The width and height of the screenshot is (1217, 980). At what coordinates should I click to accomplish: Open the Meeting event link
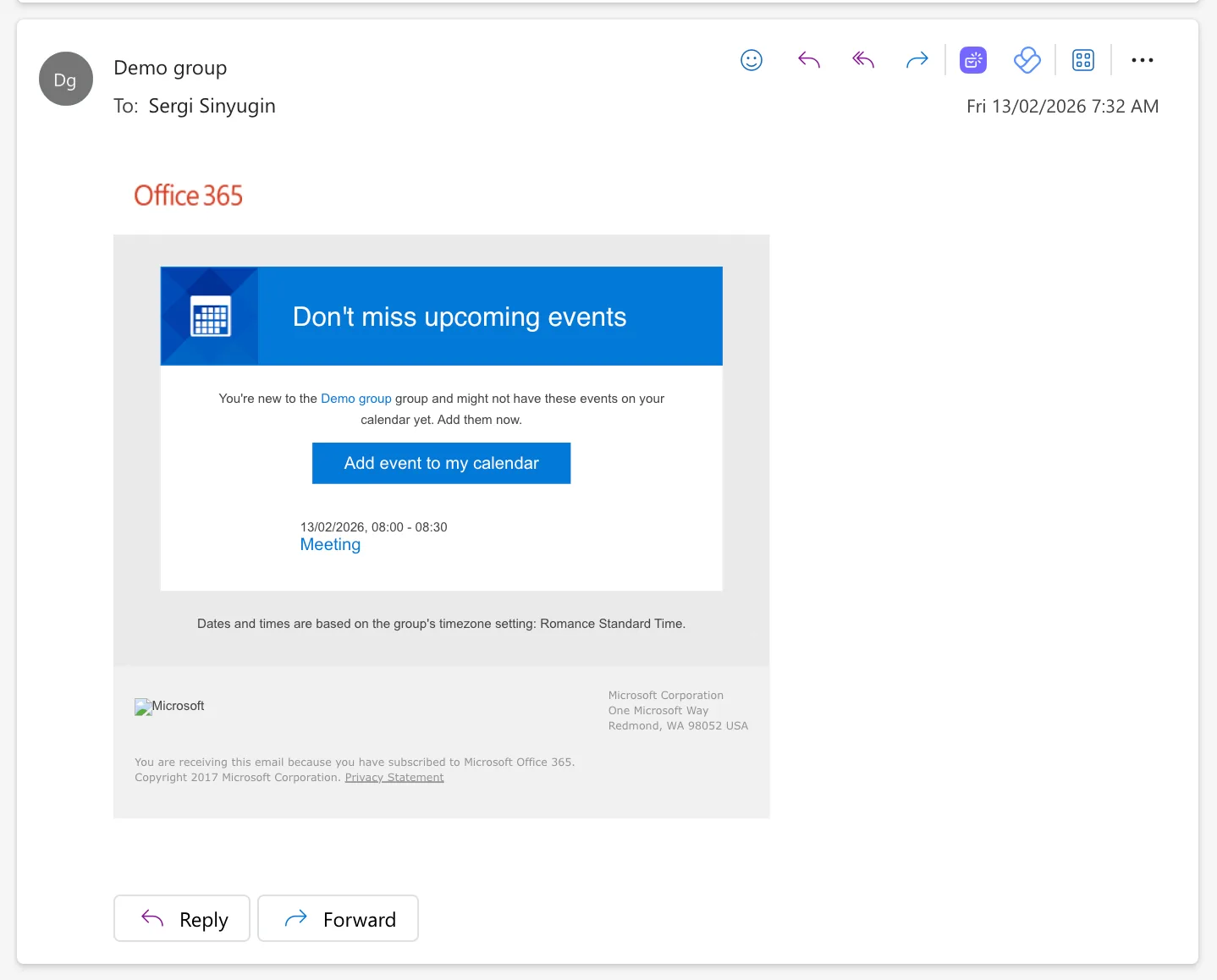329,544
